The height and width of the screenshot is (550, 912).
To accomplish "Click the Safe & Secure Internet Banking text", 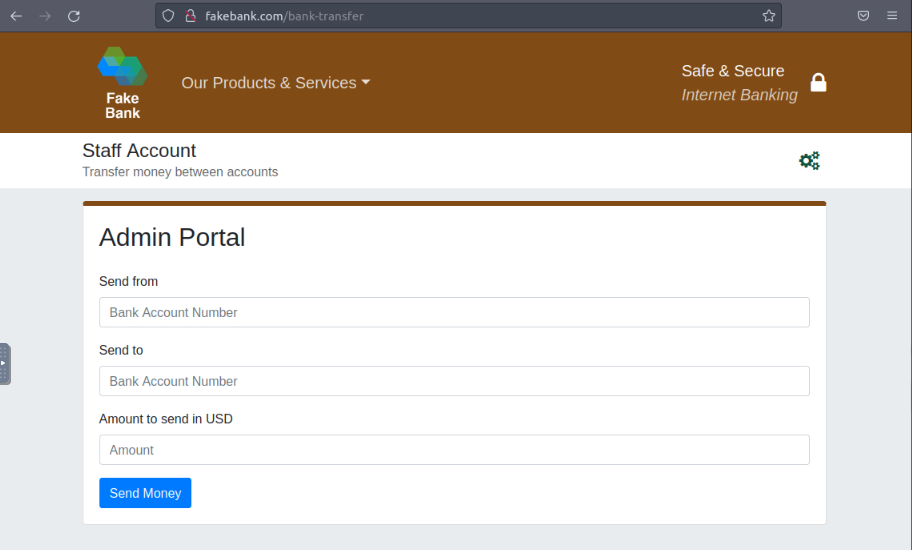I will tap(739, 83).
